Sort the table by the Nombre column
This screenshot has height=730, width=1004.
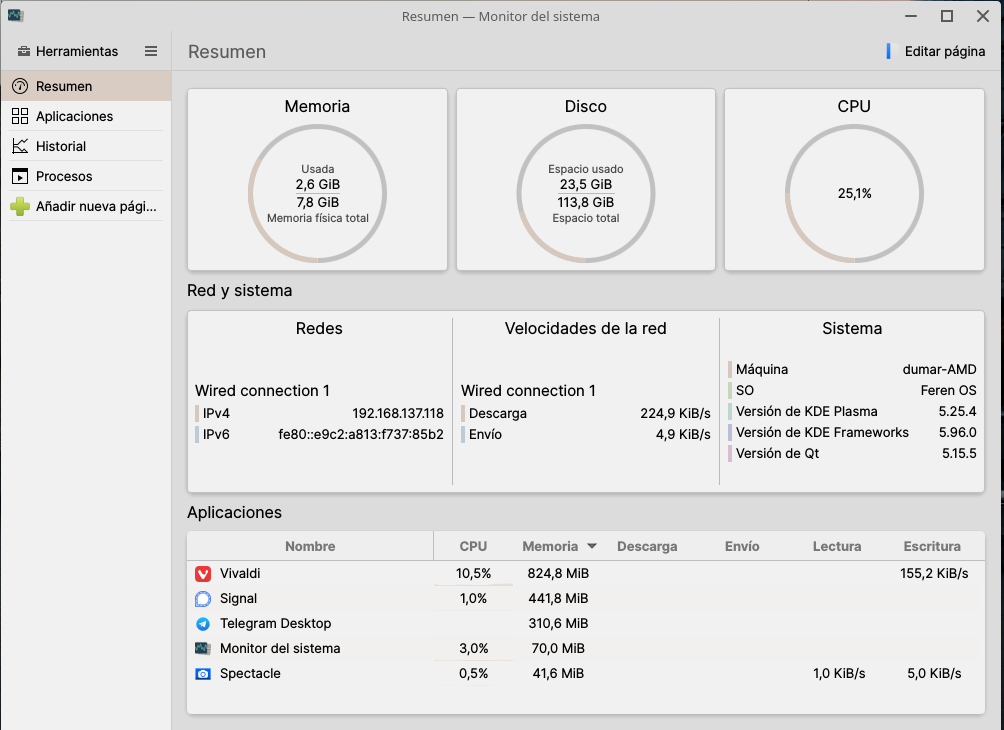(310, 546)
